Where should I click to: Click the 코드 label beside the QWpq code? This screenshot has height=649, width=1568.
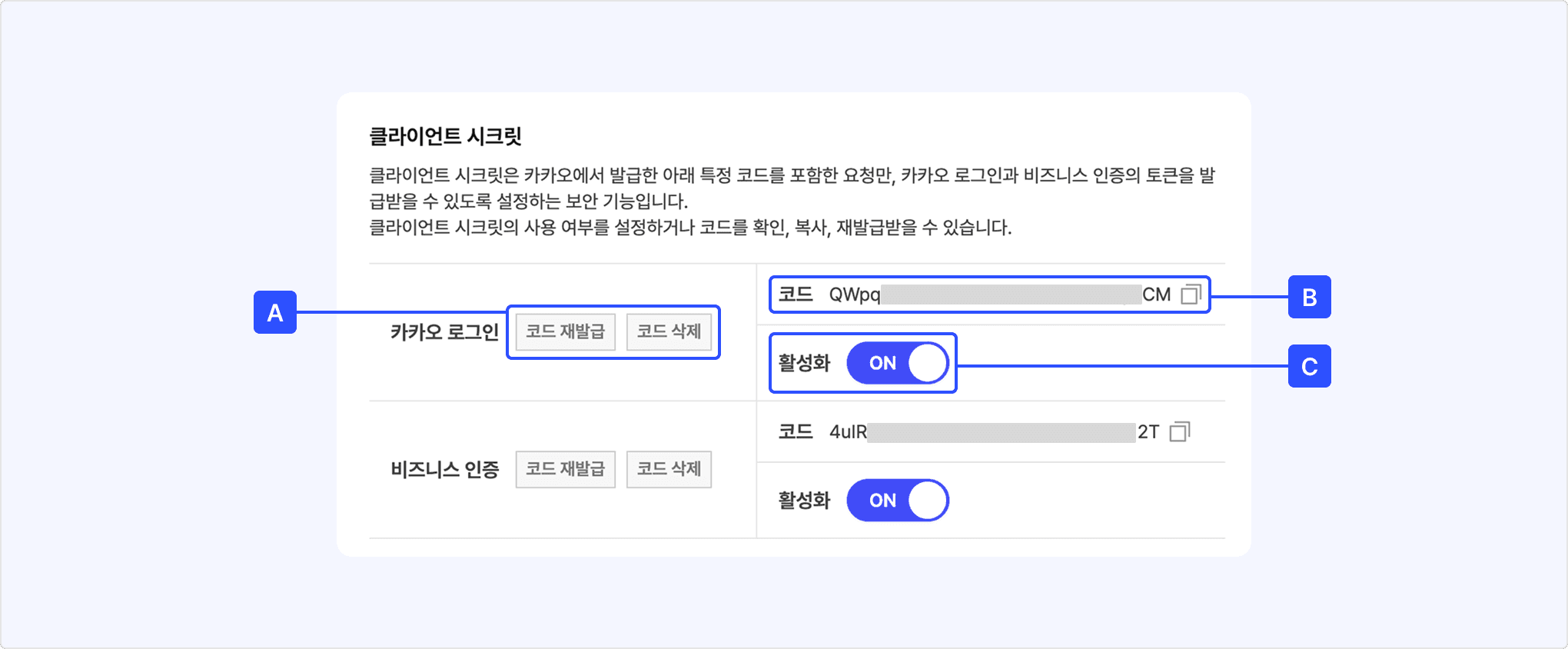(796, 295)
